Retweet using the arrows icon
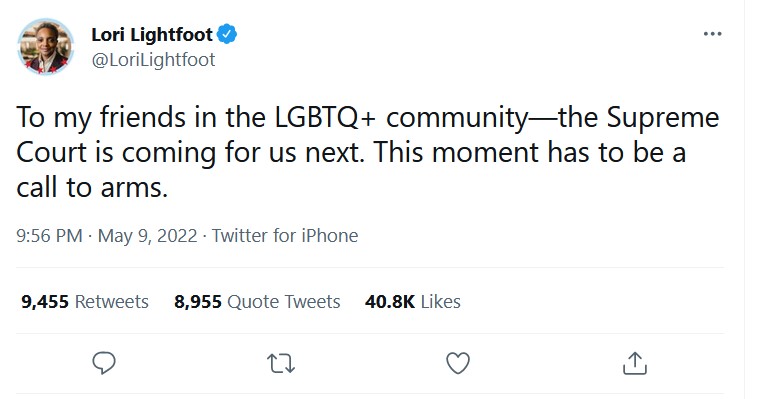 [281, 364]
